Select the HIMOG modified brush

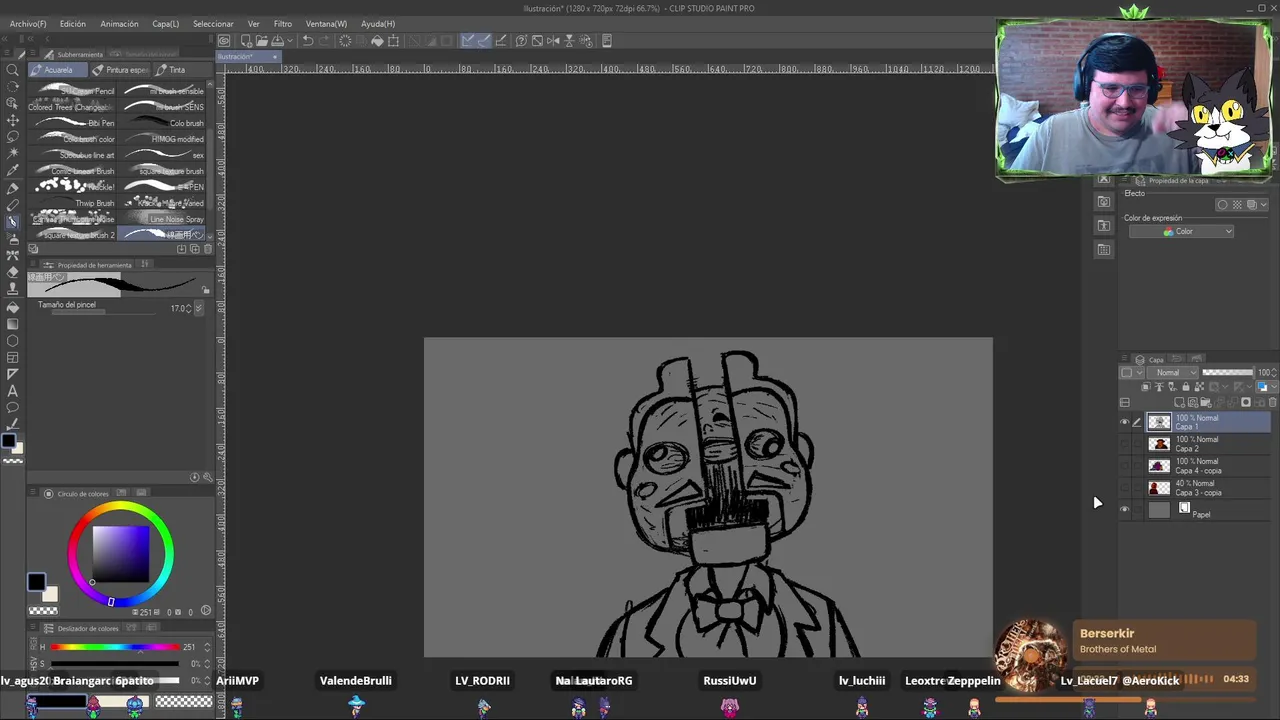[x=162, y=139]
